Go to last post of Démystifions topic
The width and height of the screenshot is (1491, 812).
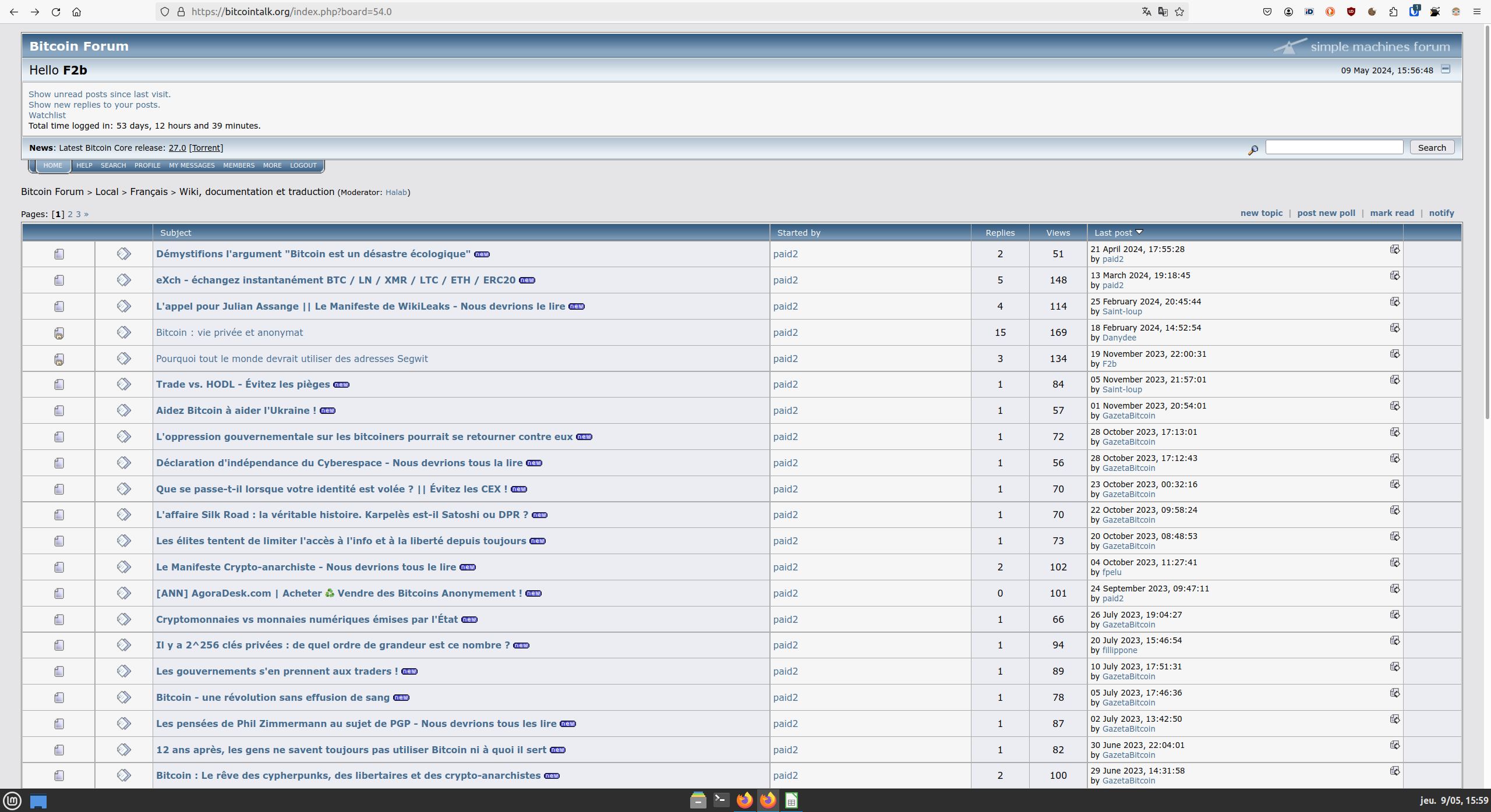[1395, 249]
